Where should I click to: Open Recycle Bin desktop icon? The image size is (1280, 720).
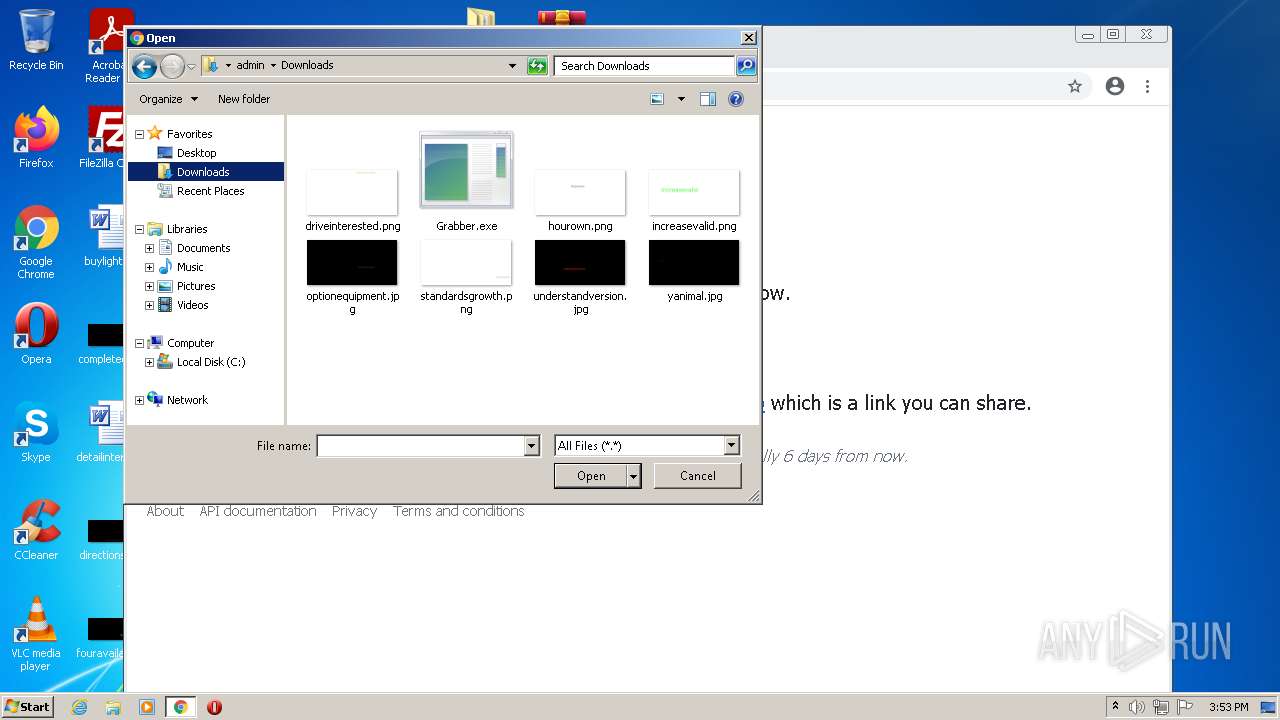(36, 40)
